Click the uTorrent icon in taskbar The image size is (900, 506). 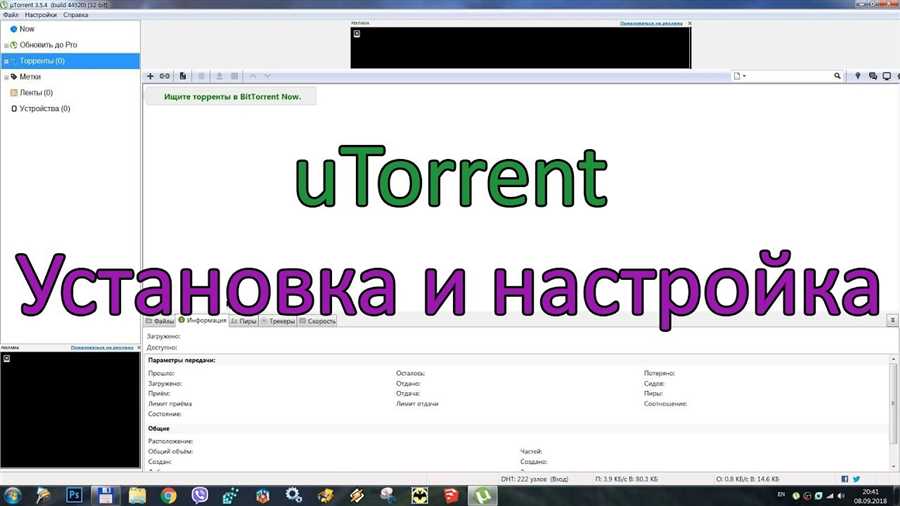coord(482,494)
